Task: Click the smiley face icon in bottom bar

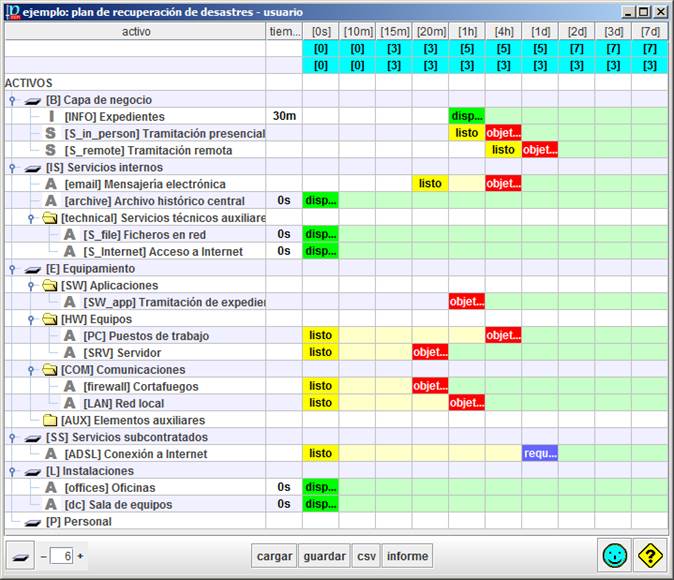Action: pyautogui.click(x=615, y=555)
